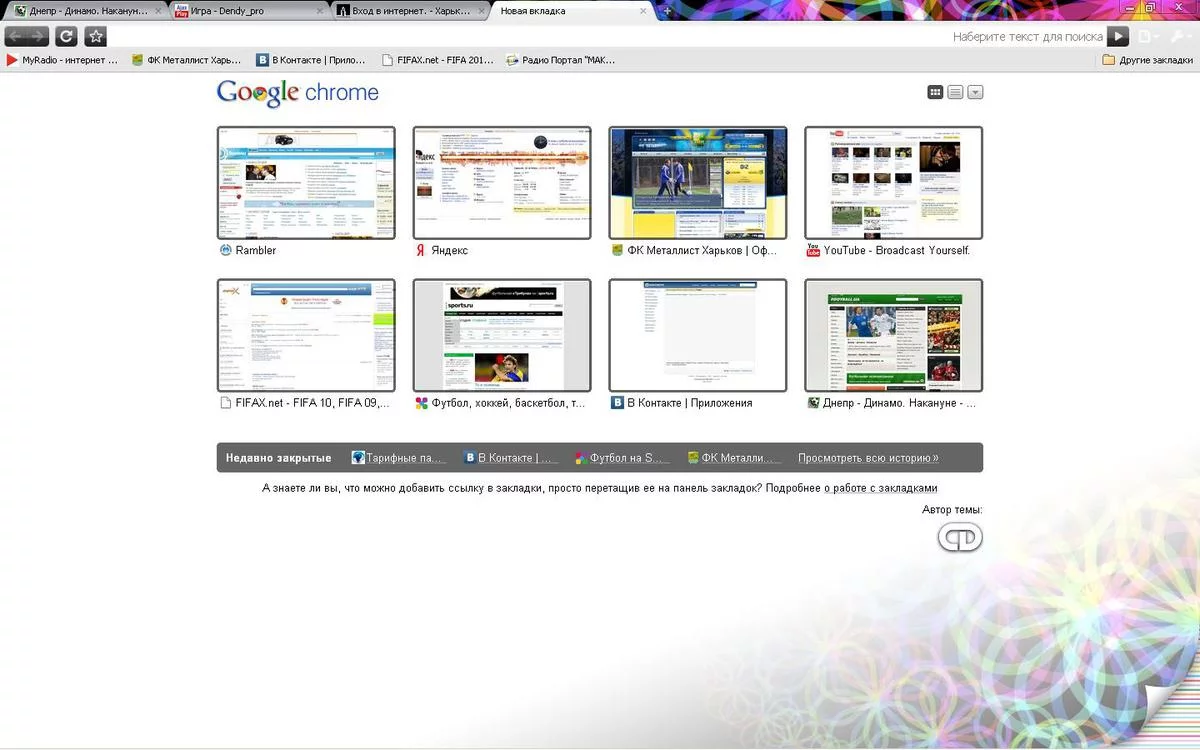Click the о работе с закладками link
The width and height of the screenshot is (1200, 750).
point(880,488)
